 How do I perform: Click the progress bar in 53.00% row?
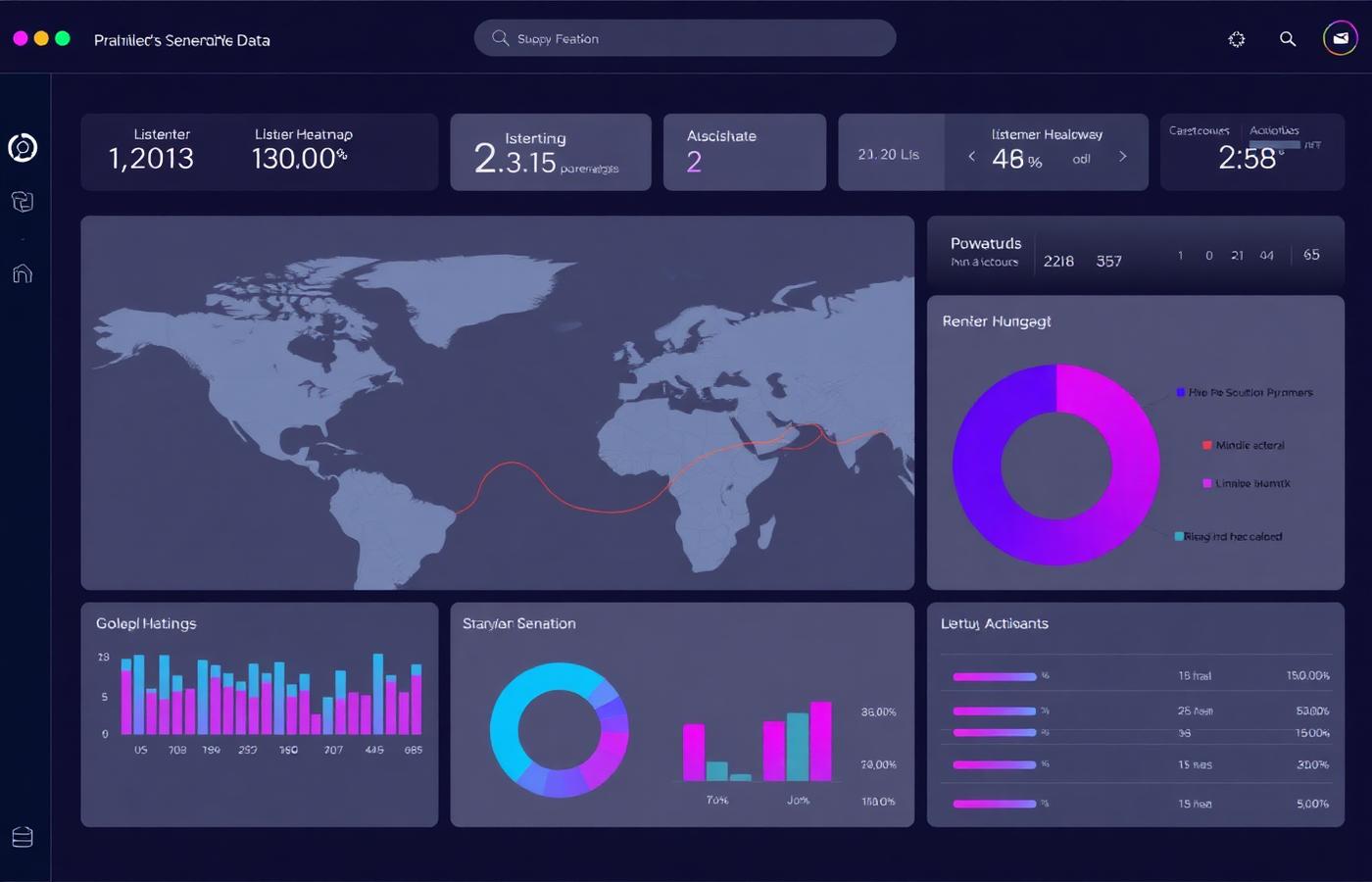click(995, 710)
